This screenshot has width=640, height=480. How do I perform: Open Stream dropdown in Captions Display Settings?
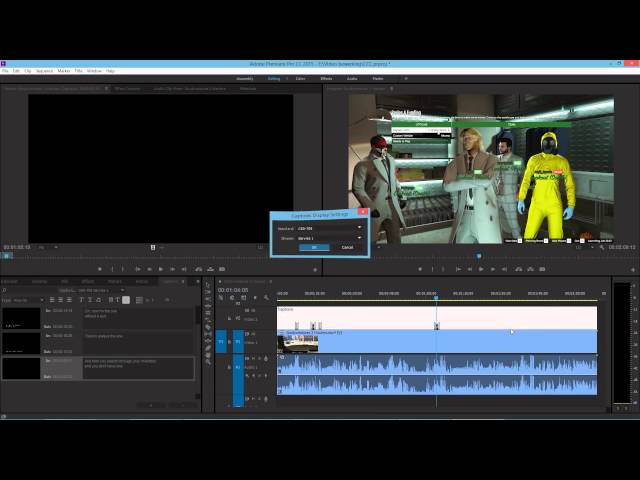click(x=330, y=238)
